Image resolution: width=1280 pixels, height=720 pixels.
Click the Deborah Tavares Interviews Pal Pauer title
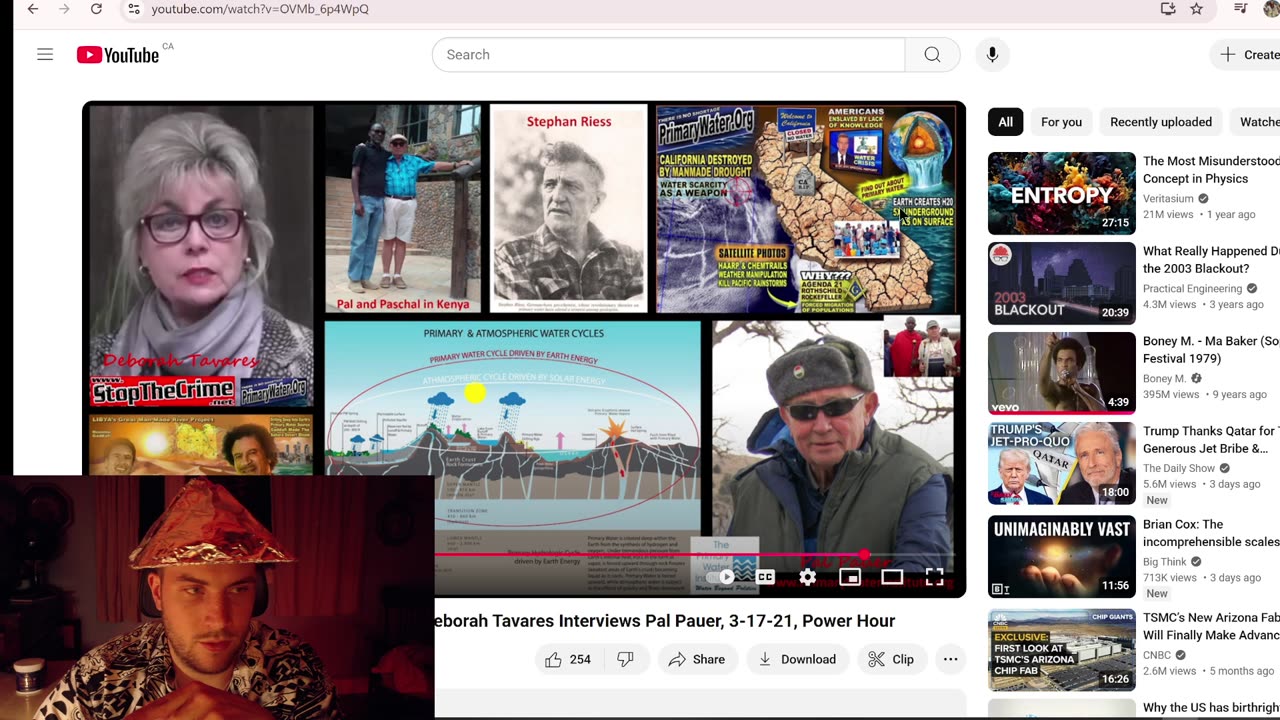pyautogui.click(x=665, y=621)
